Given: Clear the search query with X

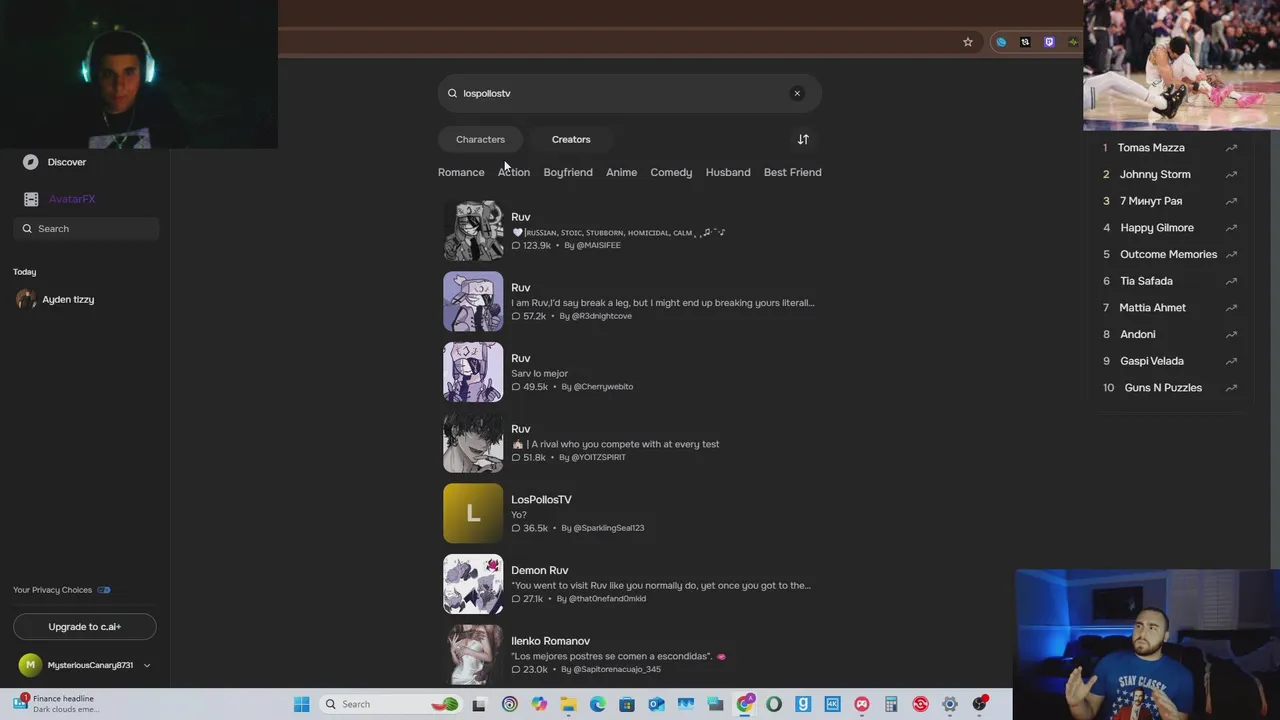Looking at the screenshot, I should [x=797, y=93].
